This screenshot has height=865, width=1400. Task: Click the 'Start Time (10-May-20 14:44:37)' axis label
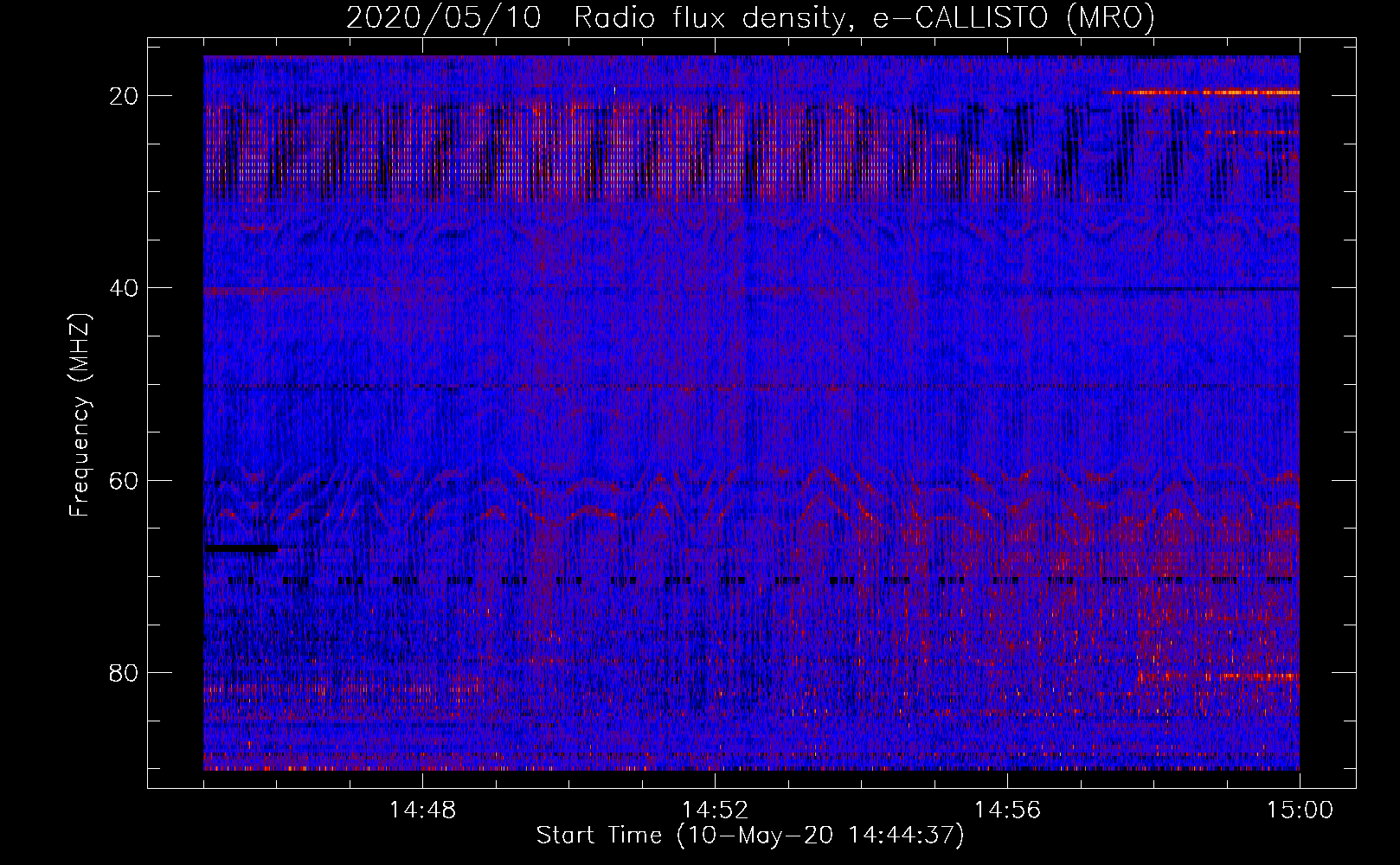(750, 836)
